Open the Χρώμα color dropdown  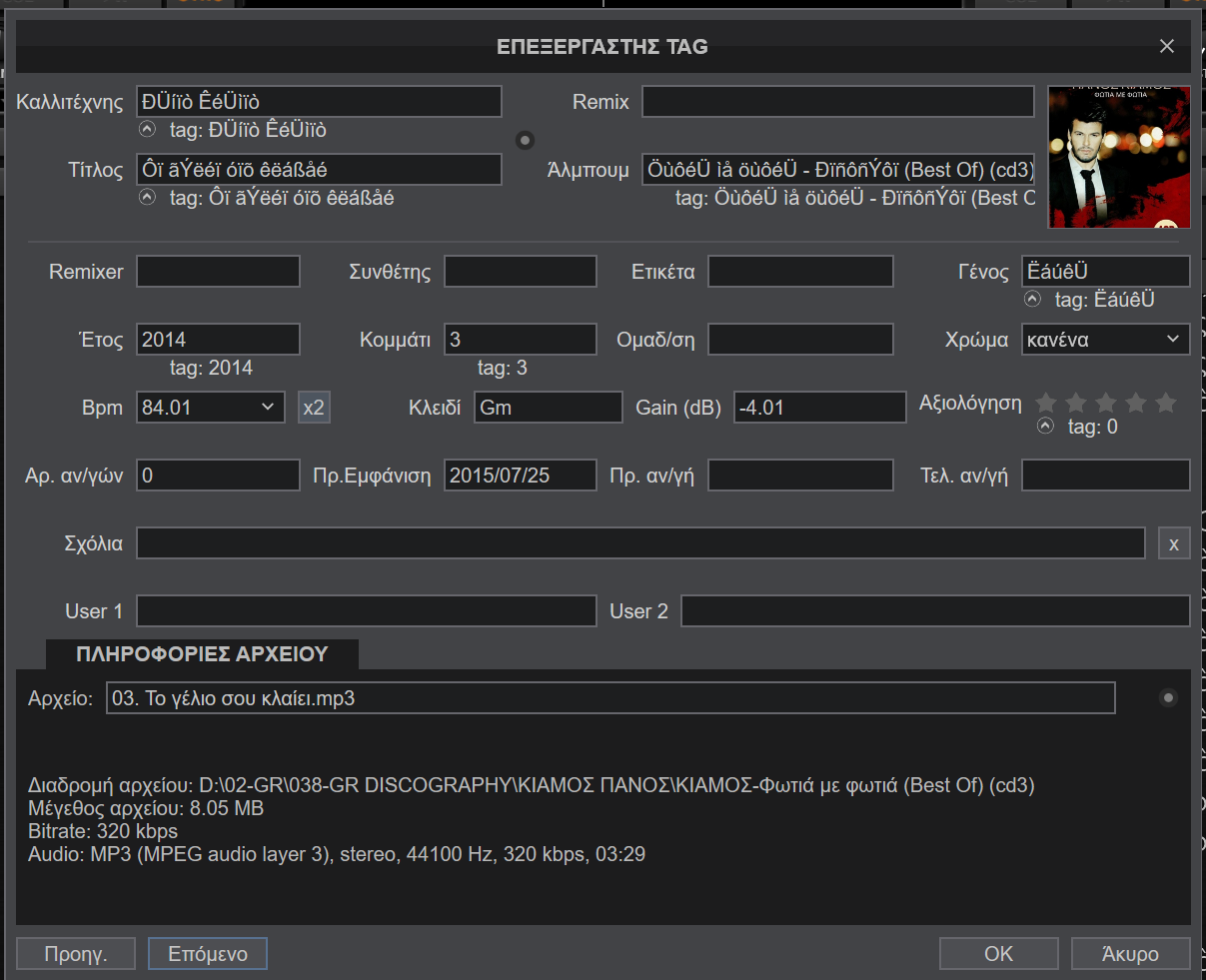1105,340
